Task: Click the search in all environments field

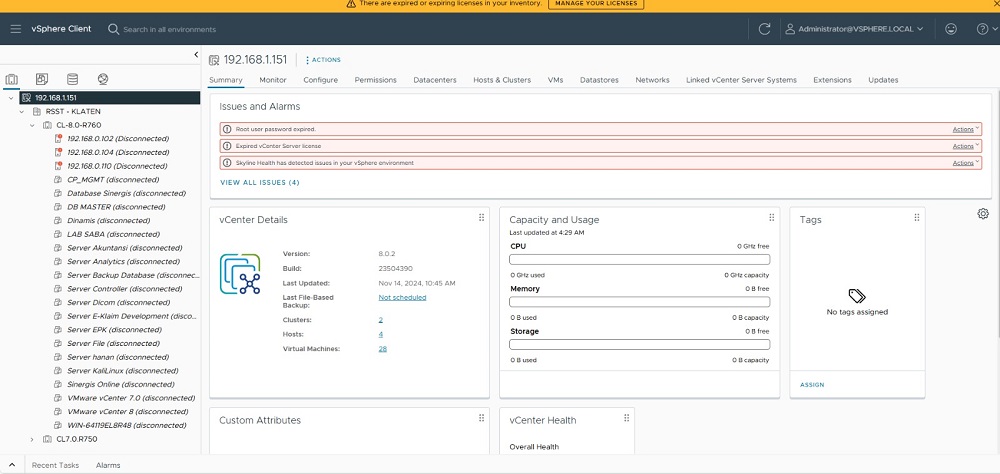Action: tap(170, 29)
